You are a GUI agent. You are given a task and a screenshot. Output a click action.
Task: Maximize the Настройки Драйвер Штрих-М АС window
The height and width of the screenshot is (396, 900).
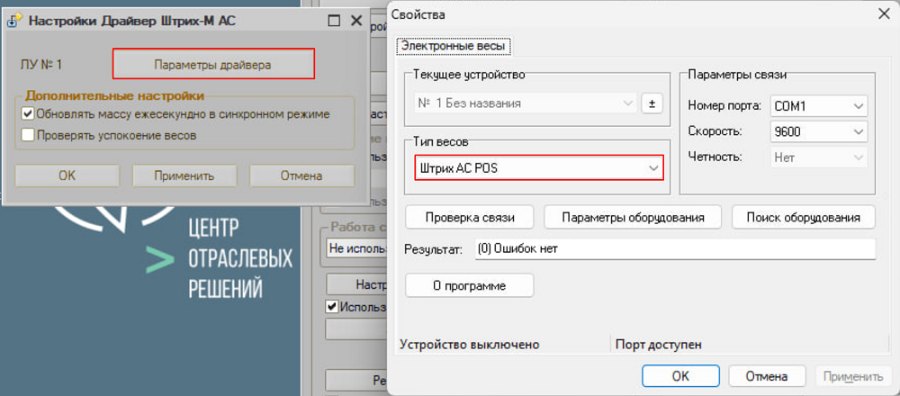(334, 21)
